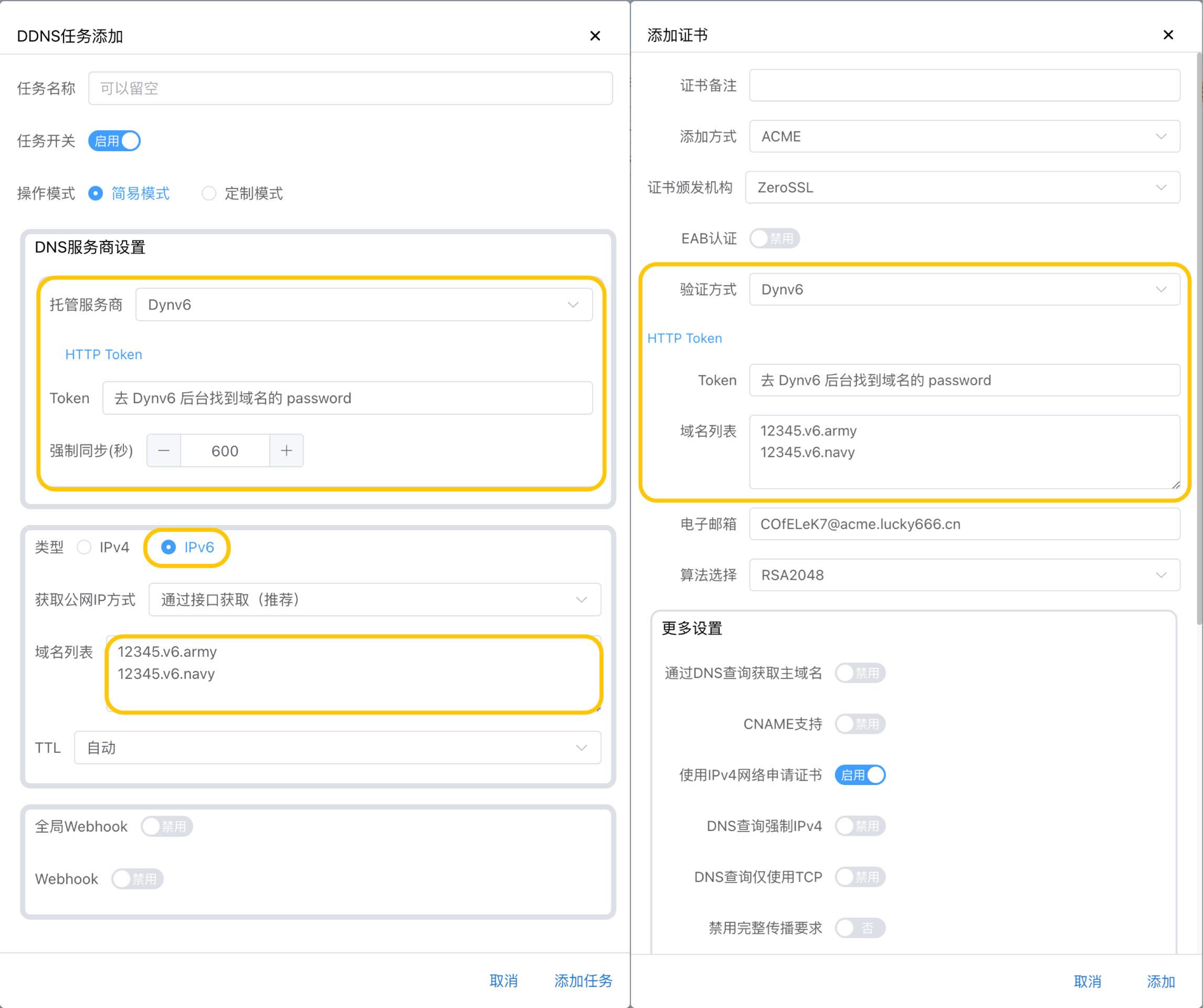Open the 证书颁发机构 ZeroSSL dropdown
This screenshot has width=1203, height=1008.
[962, 187]
